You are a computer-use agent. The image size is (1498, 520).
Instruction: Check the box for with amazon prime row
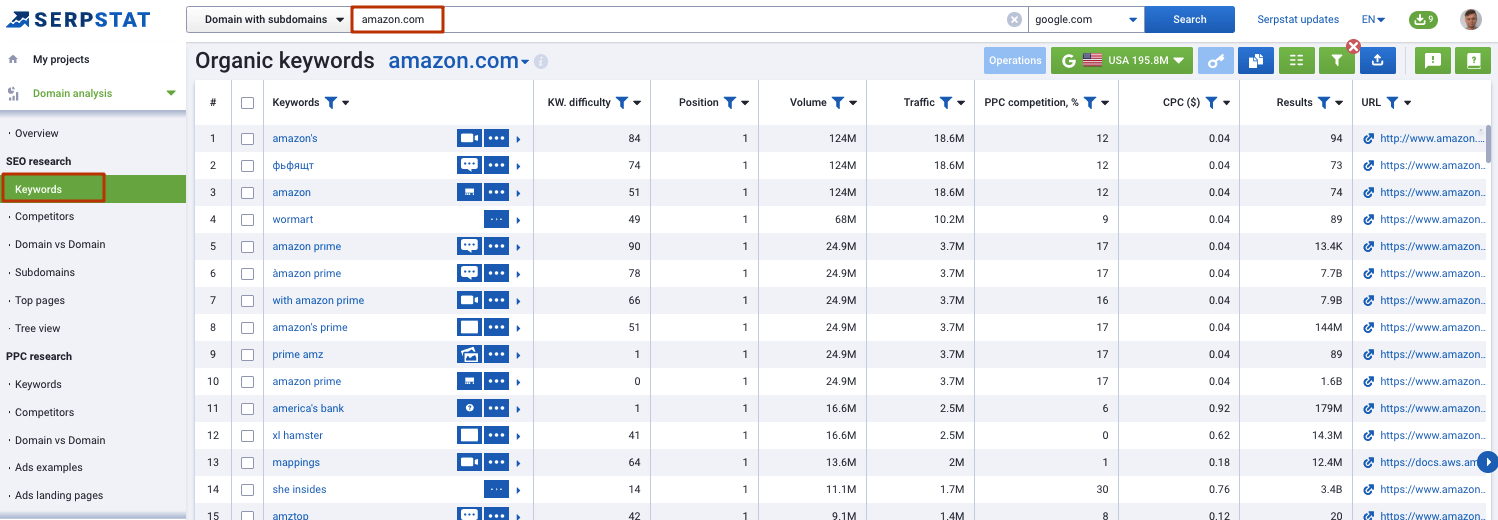[x=247, y=300]
